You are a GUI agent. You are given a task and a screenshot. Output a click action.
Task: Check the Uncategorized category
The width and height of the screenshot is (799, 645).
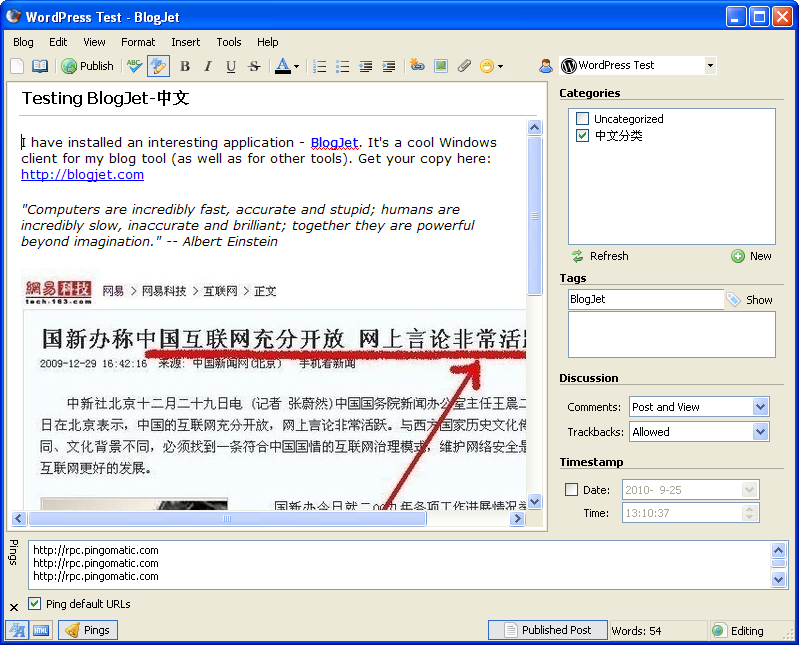tap(583, 119)
